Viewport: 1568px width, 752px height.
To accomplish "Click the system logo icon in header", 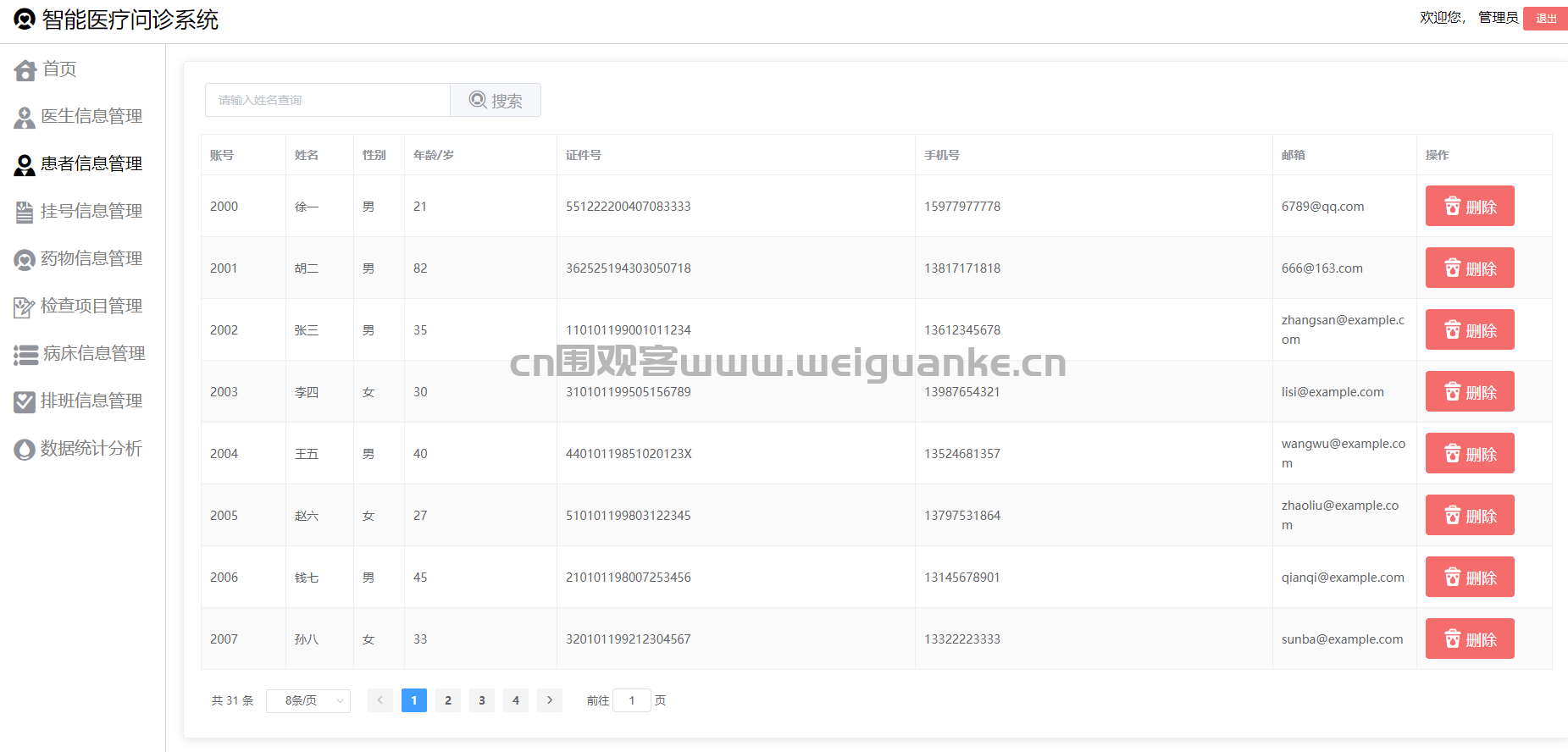I will [x=25, y=19].
